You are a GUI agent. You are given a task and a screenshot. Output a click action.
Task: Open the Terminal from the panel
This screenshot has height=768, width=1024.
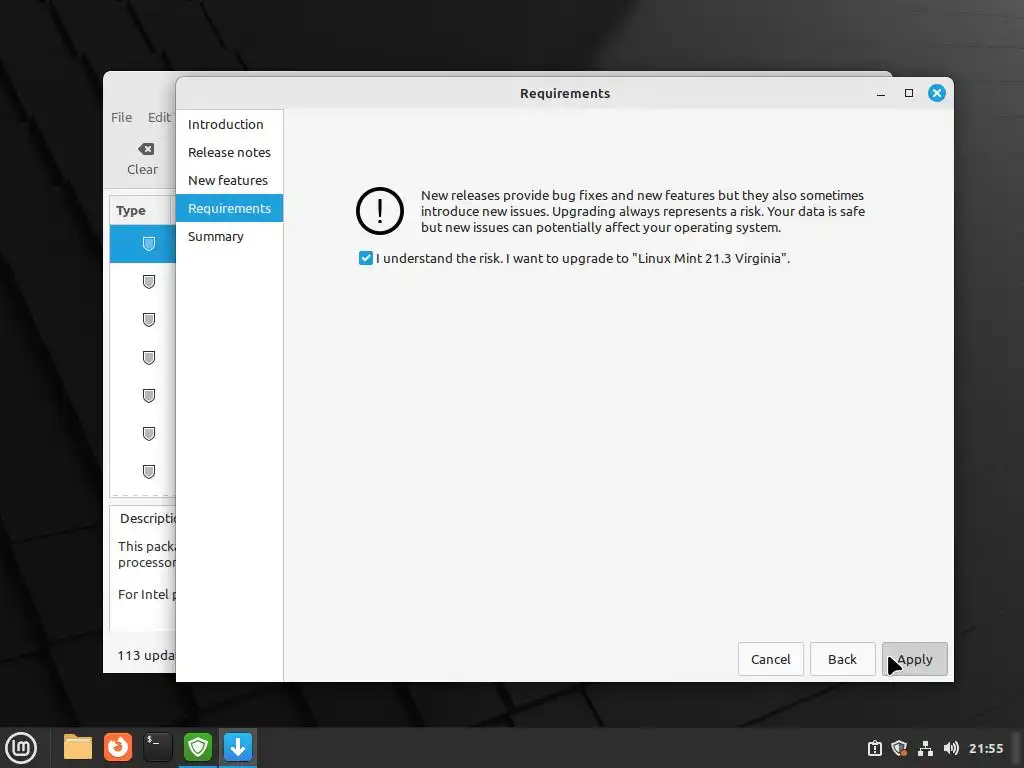pyautogui.click(x=158, y=748)
